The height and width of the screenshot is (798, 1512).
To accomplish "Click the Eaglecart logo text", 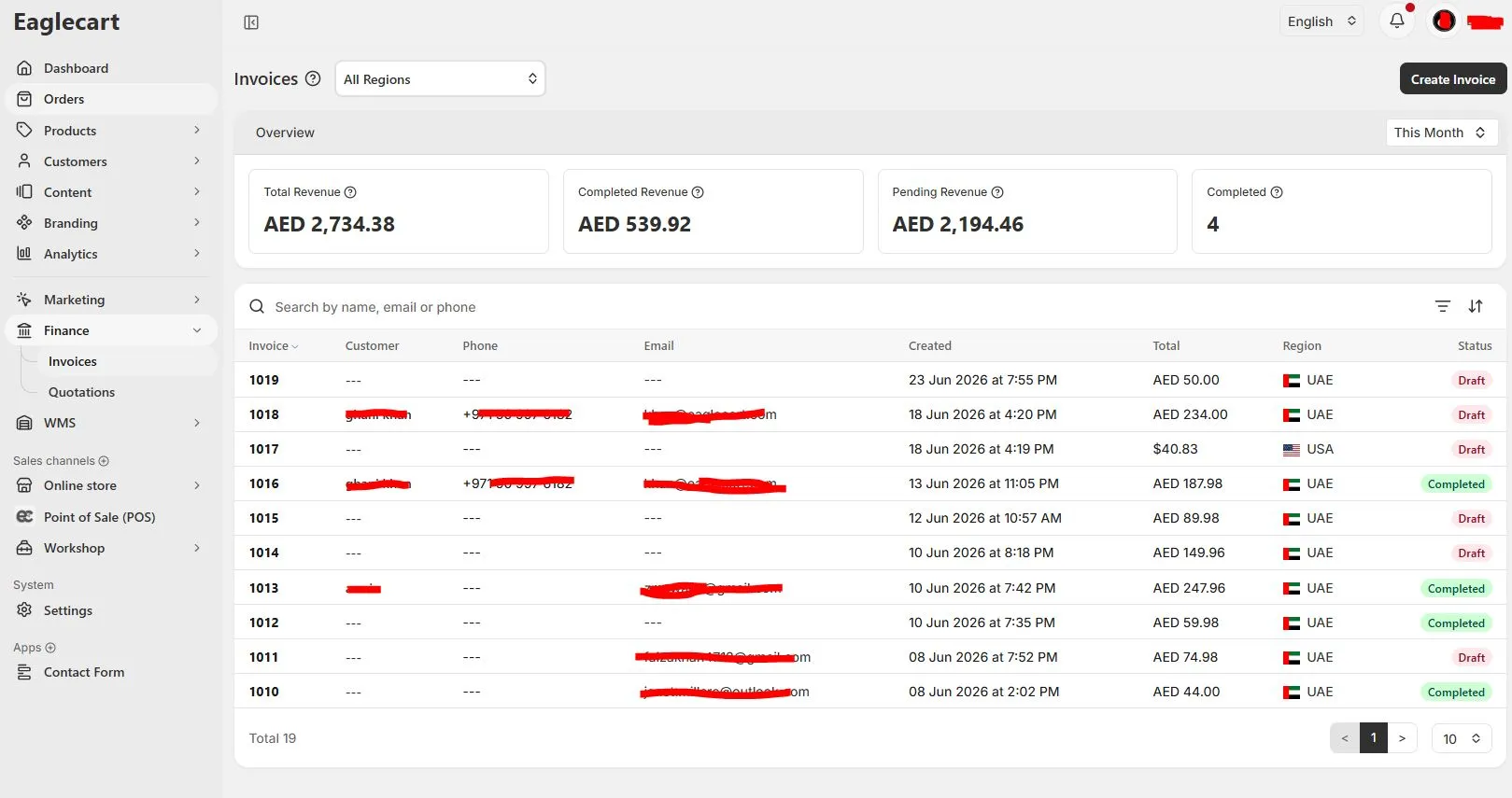I will point(66,22).
